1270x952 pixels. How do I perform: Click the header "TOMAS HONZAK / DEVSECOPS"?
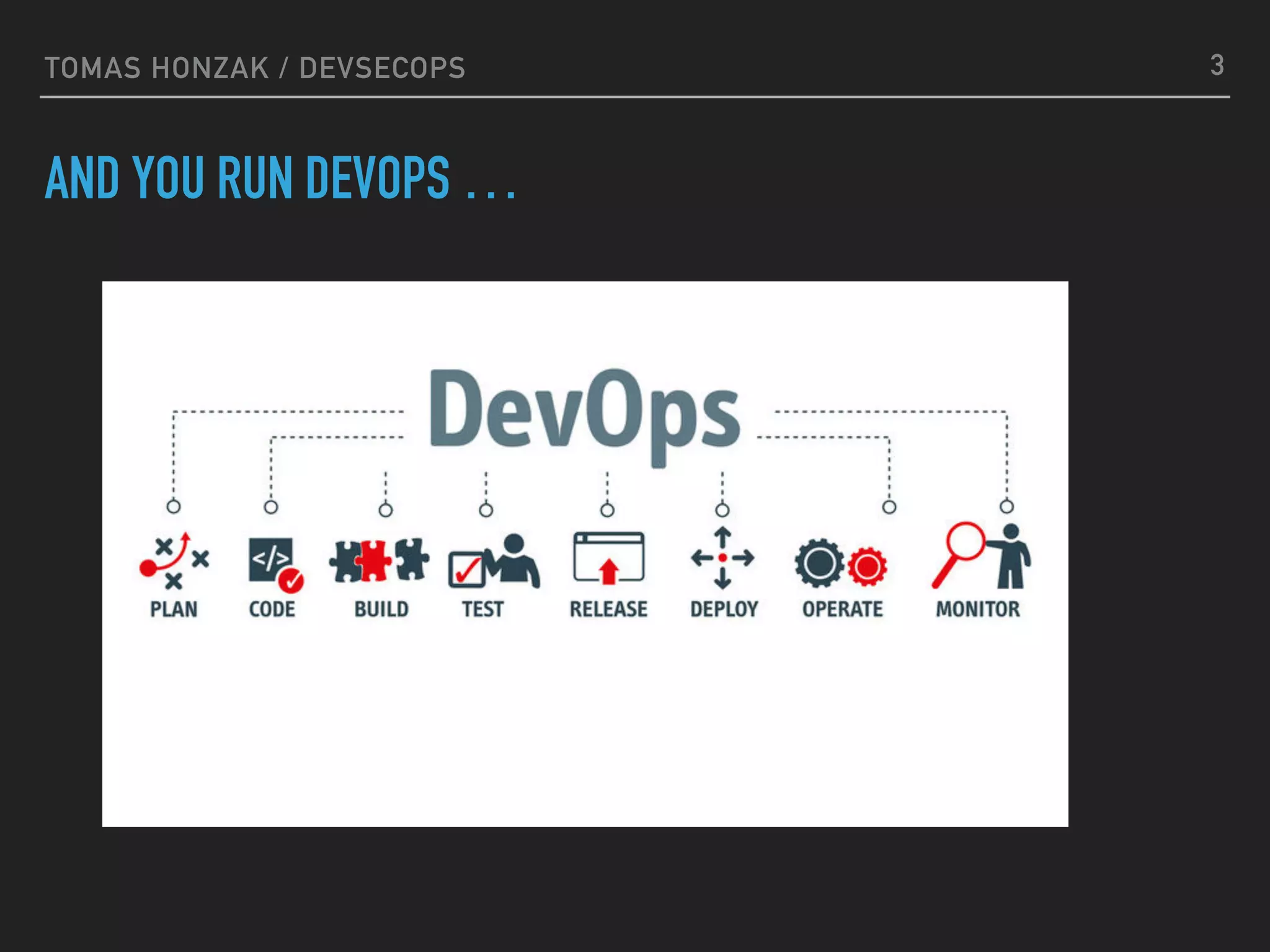255,68
